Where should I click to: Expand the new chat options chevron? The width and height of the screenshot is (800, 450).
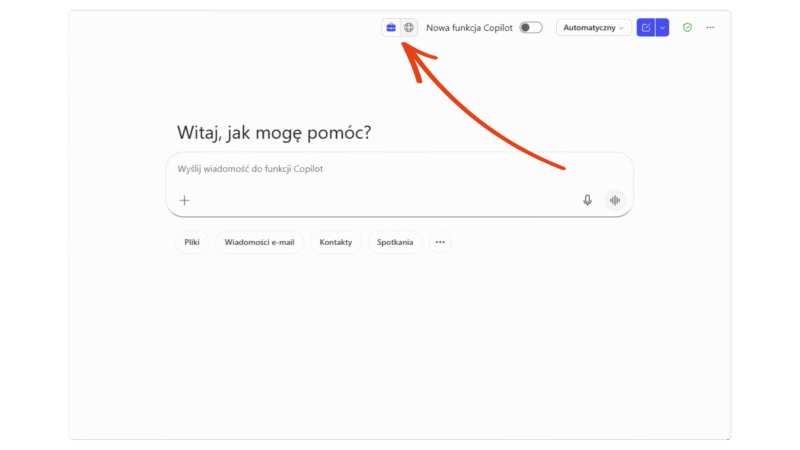[x=662, y=28]
